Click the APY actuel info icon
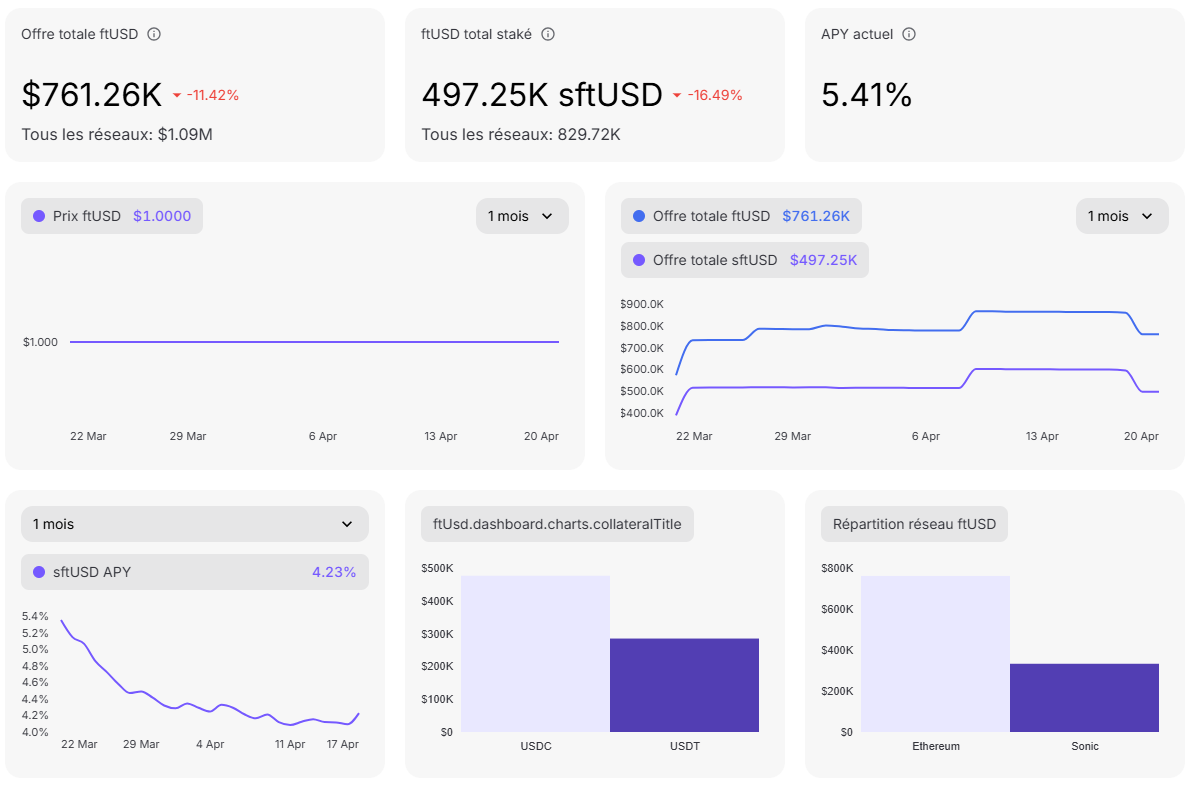This screenshot has height=785, width=1191. pos(909,34)
